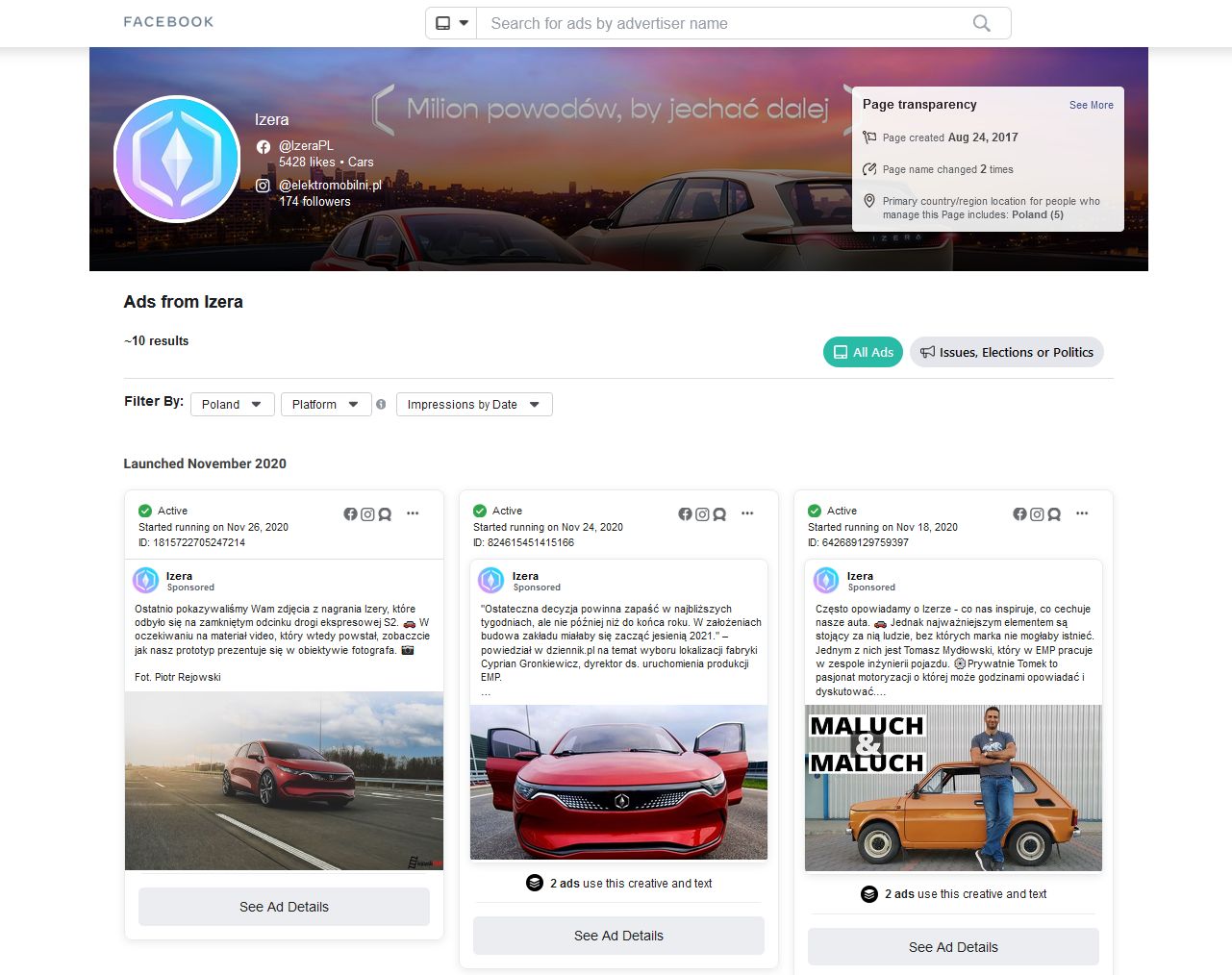Click the search magnifier icon
This screenshot has width=1232, height=975.
[x=981, y=23]
